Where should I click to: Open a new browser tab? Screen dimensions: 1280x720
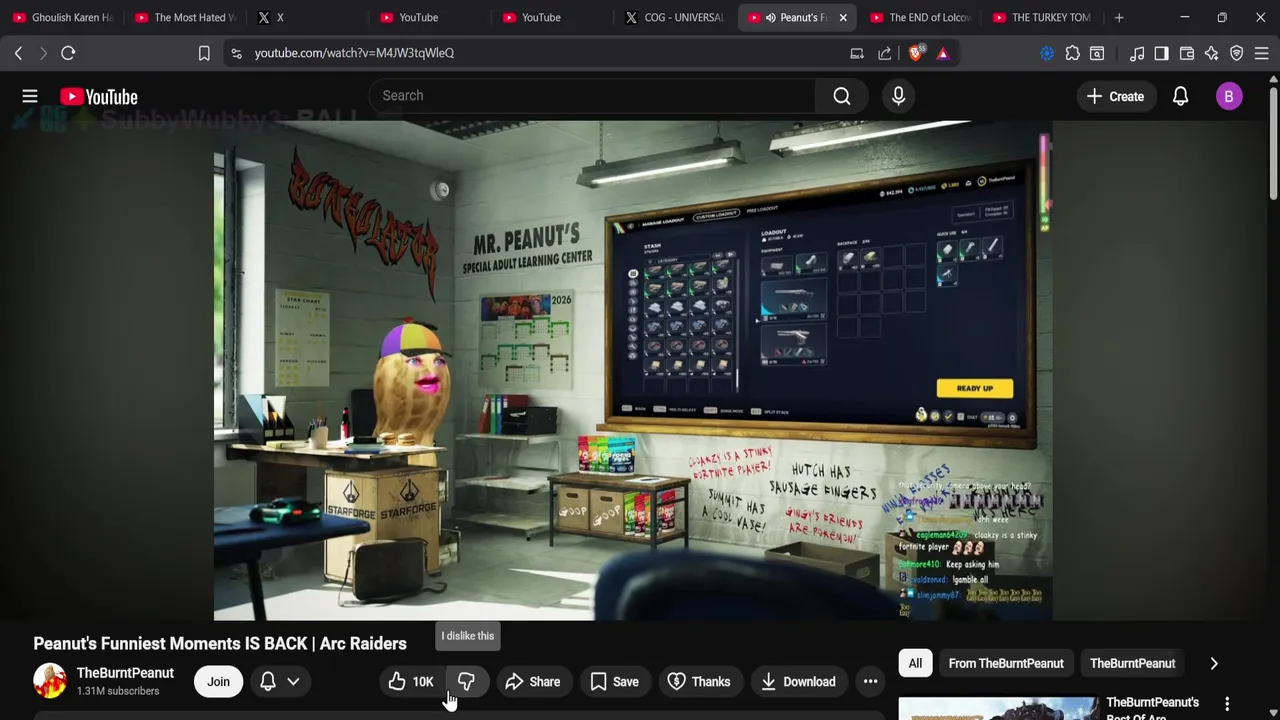click(1119, 17)
